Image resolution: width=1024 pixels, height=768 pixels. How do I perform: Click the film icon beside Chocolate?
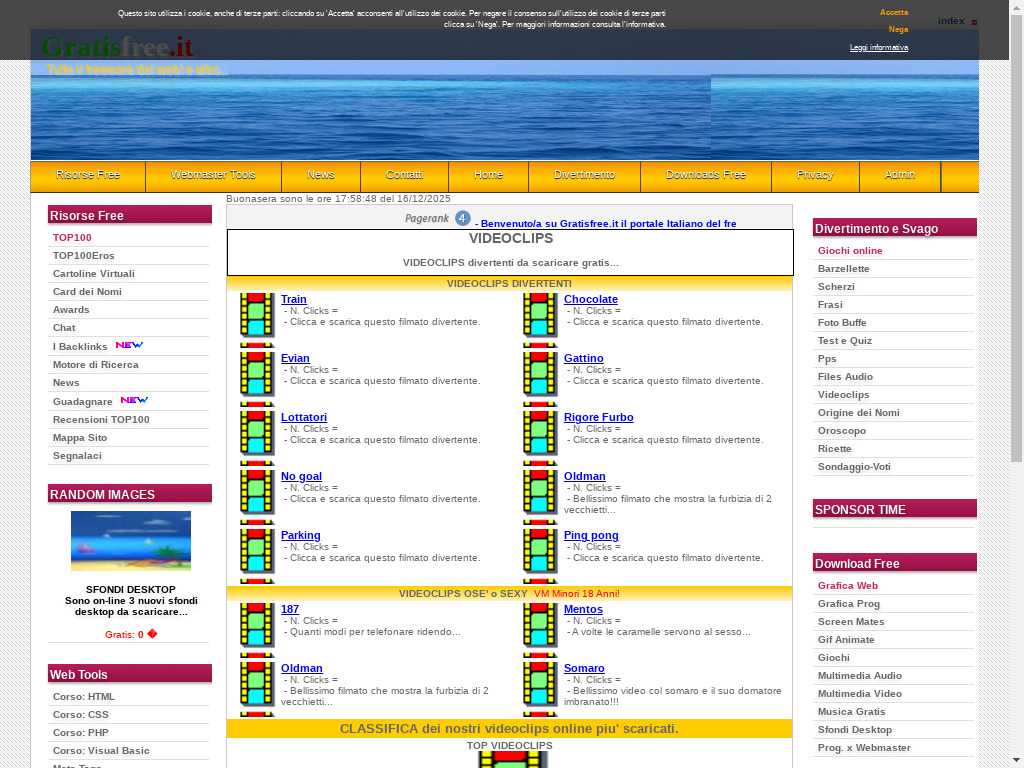point(540,315)
